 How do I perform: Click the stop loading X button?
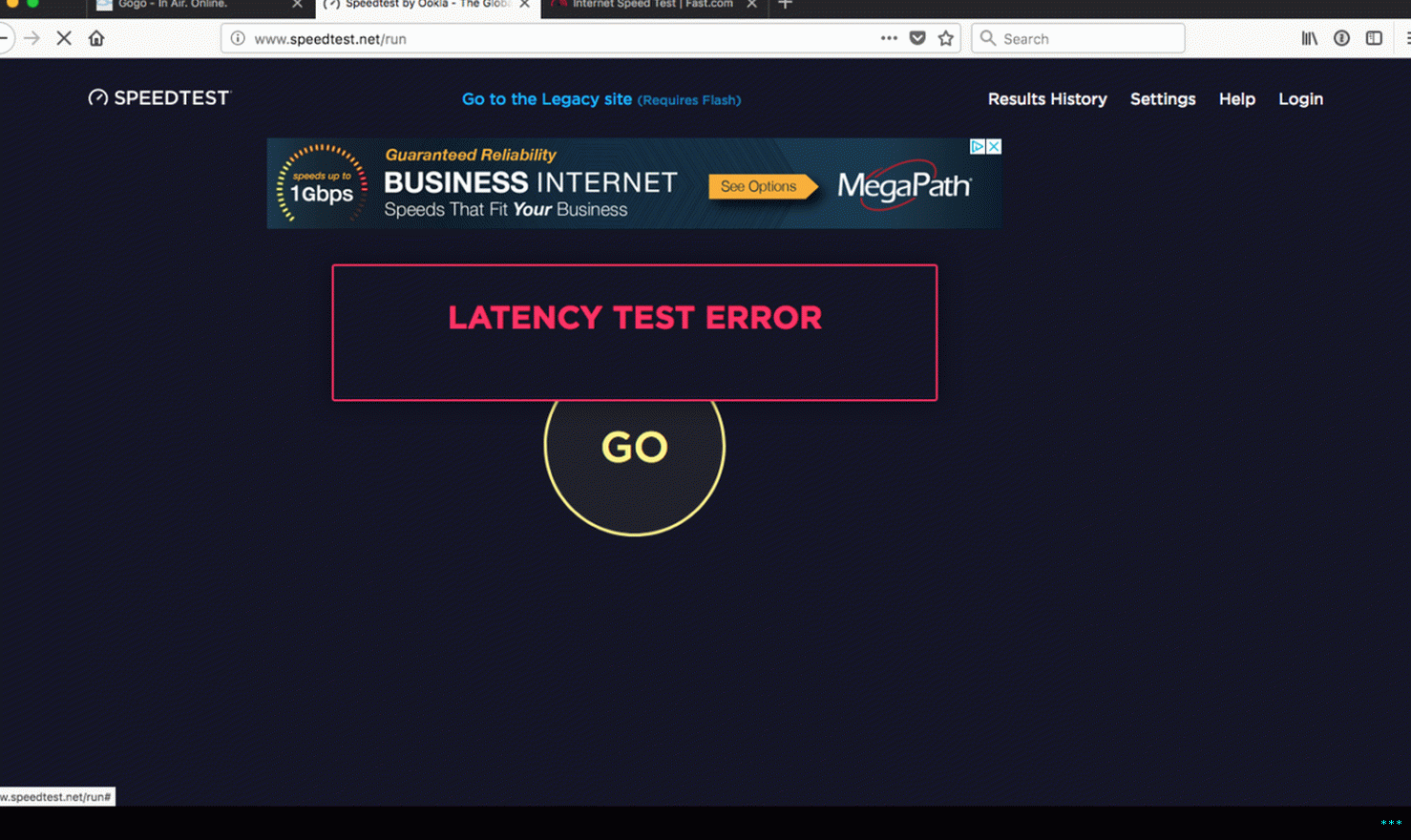[x=64, y=38]
